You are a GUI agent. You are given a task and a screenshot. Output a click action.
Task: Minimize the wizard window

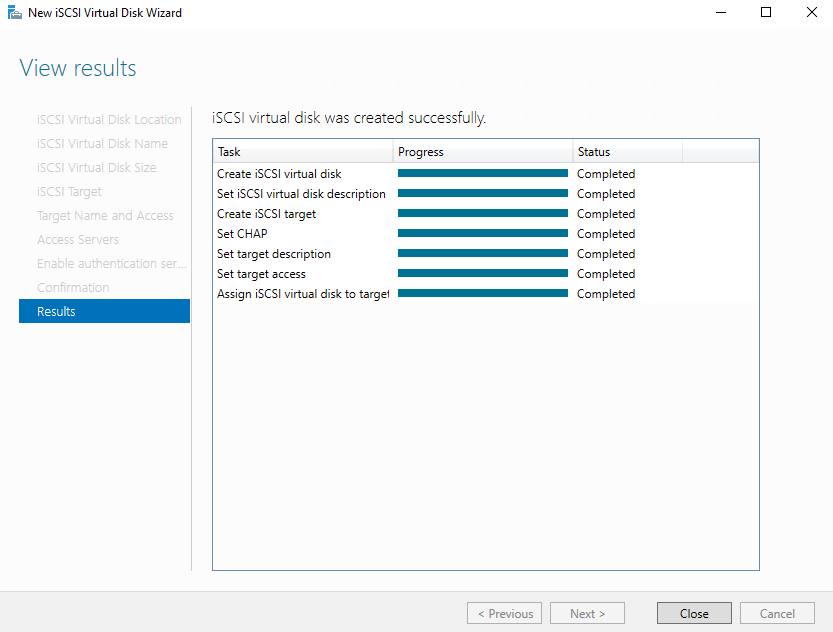point(721,12)
